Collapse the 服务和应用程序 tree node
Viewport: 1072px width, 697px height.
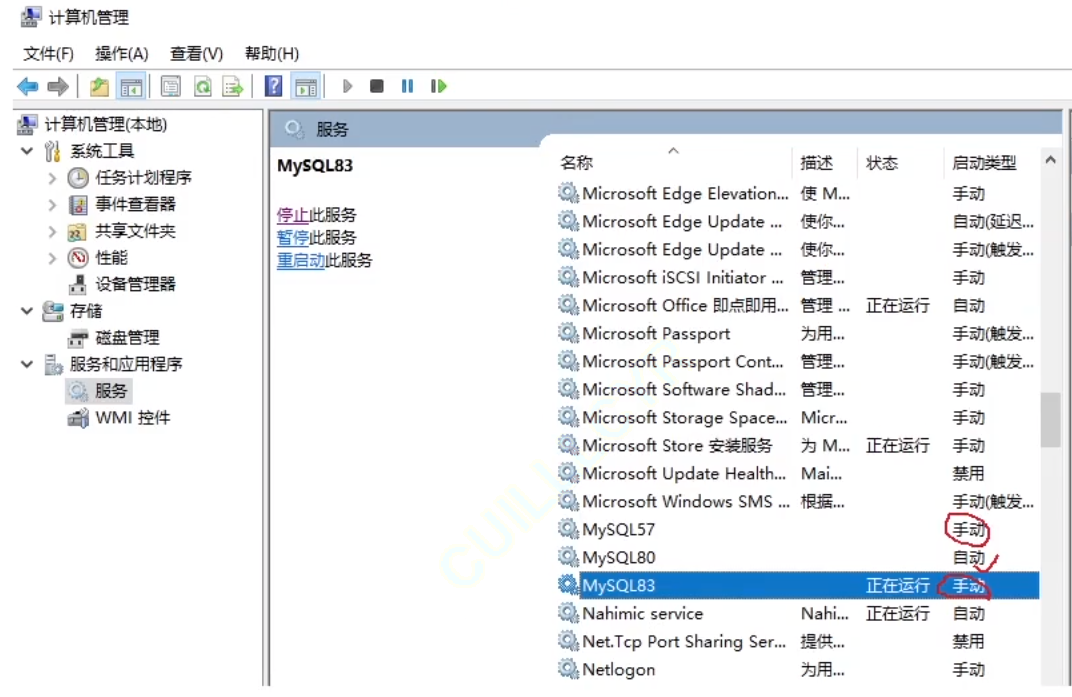(27, 364)
